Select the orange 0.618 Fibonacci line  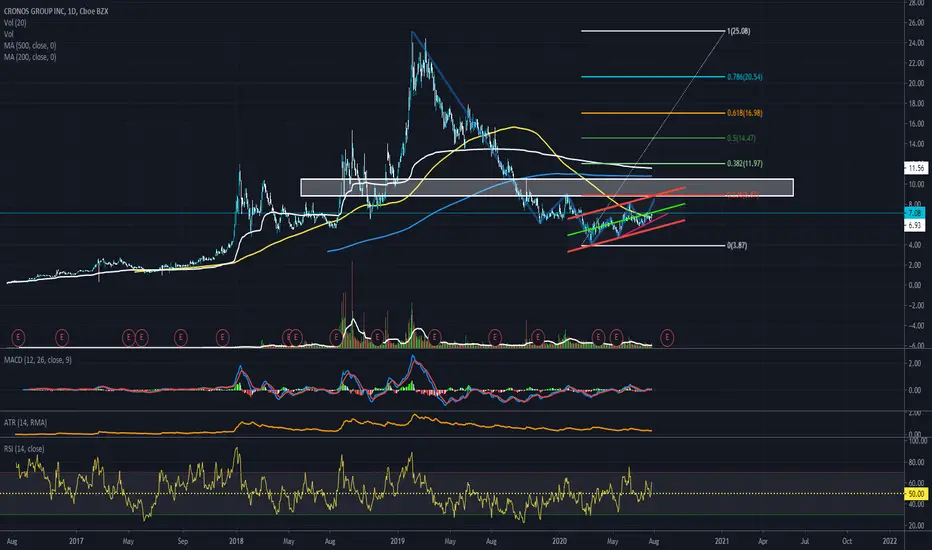point(653,112)
